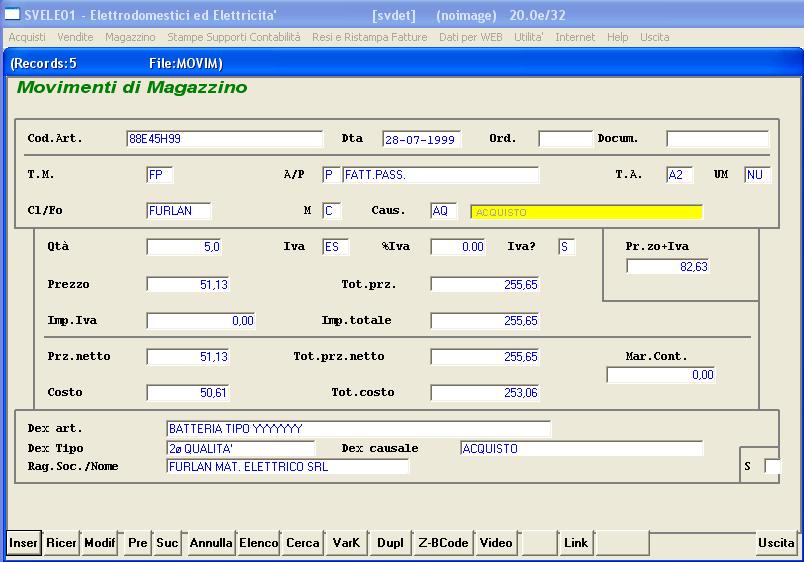This screenshot has height=562, width=804.
Task: Click the VarK button
Action: (346, 543)
